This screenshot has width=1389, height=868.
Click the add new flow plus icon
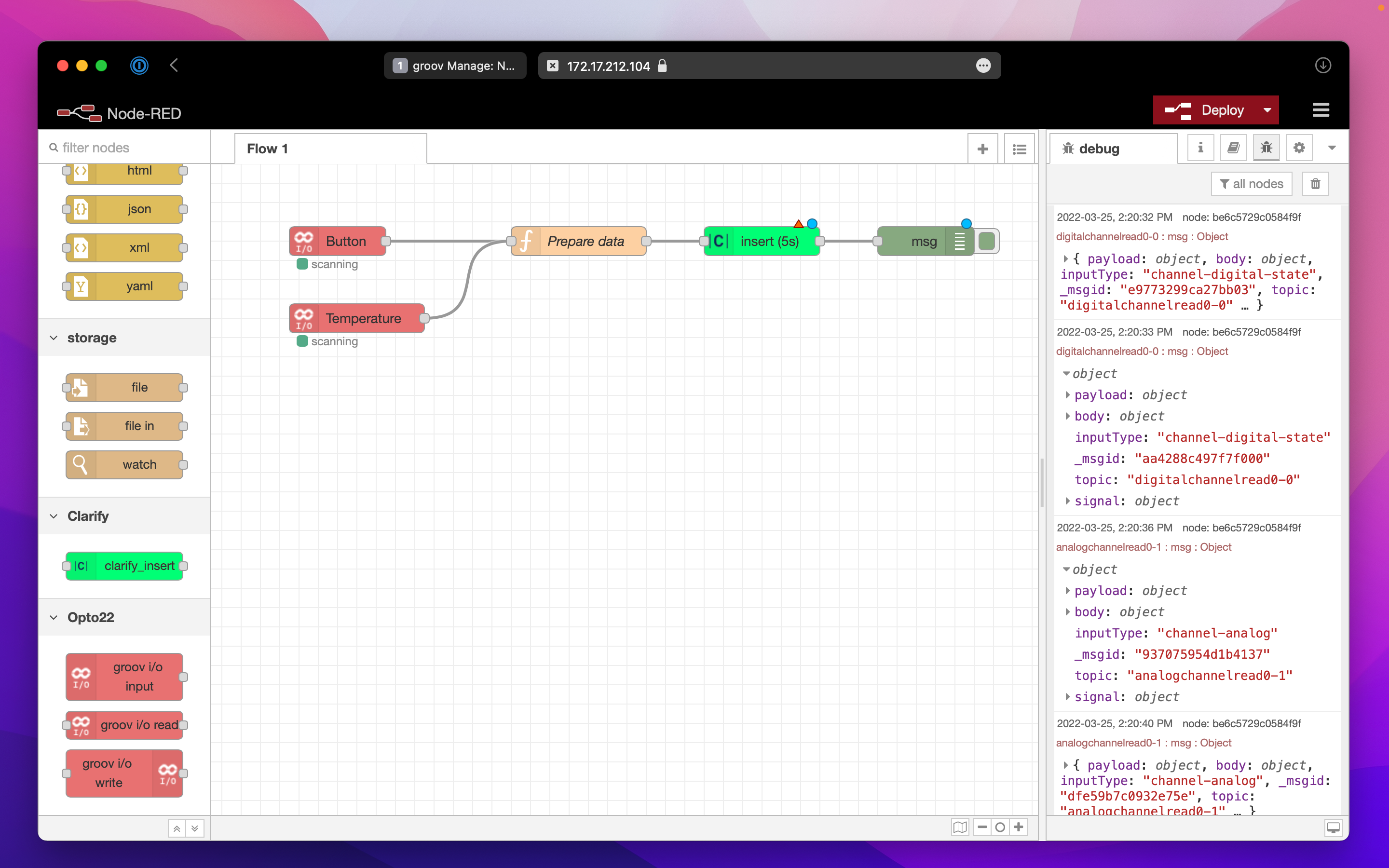tap(982, 149)
